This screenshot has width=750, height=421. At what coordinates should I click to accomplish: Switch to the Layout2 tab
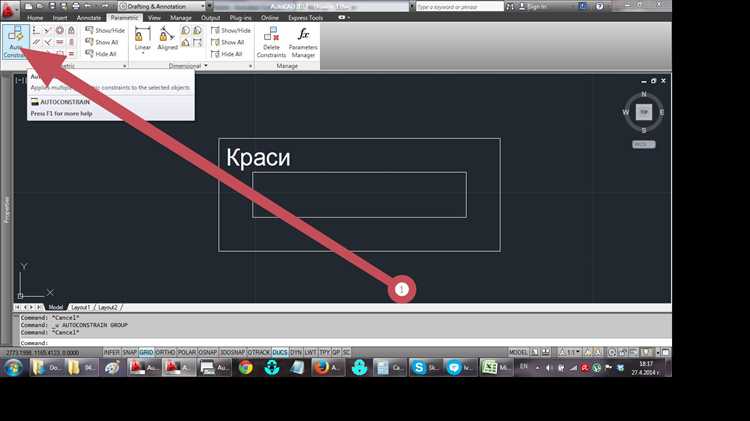108,307
